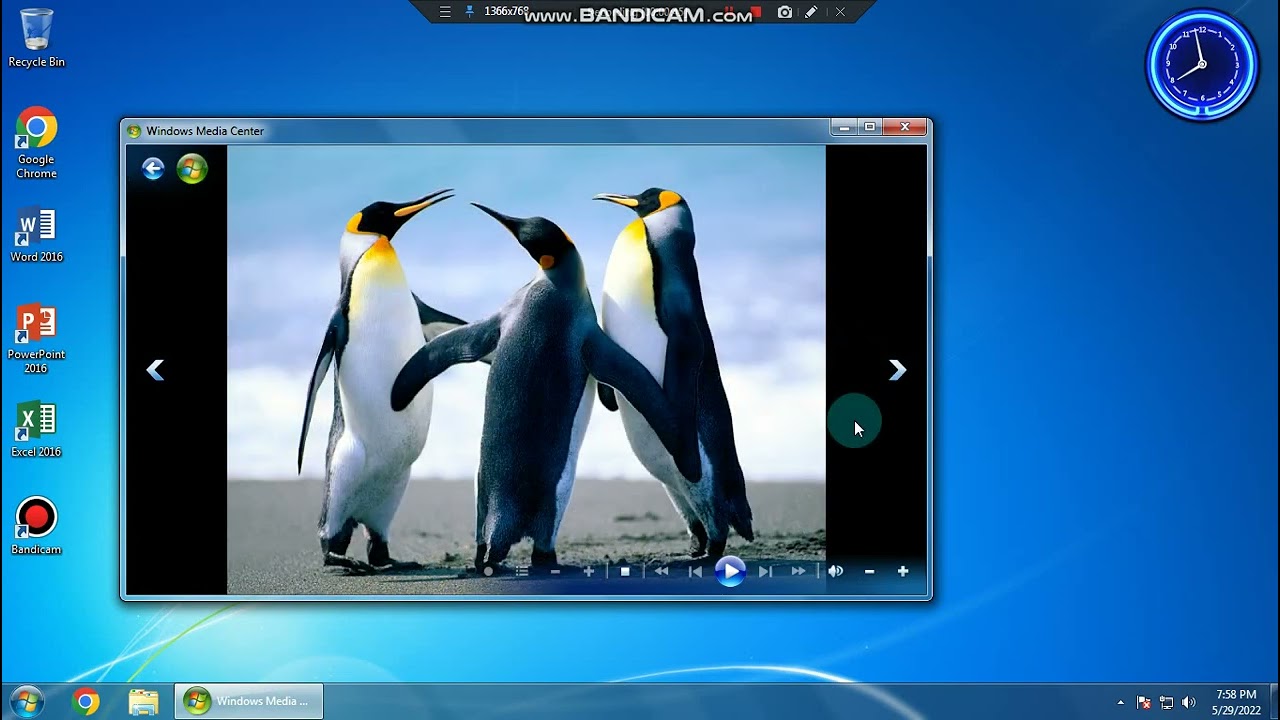Click channel down minus next to guide icon
The image size is (1280, 720).
pos(555,572)
